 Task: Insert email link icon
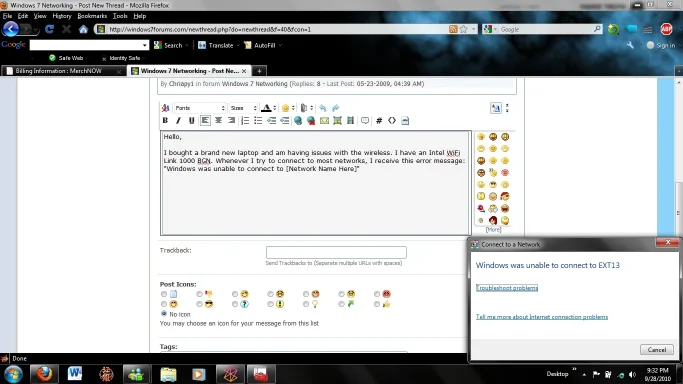pyautogui.click(x=325, y=121)
